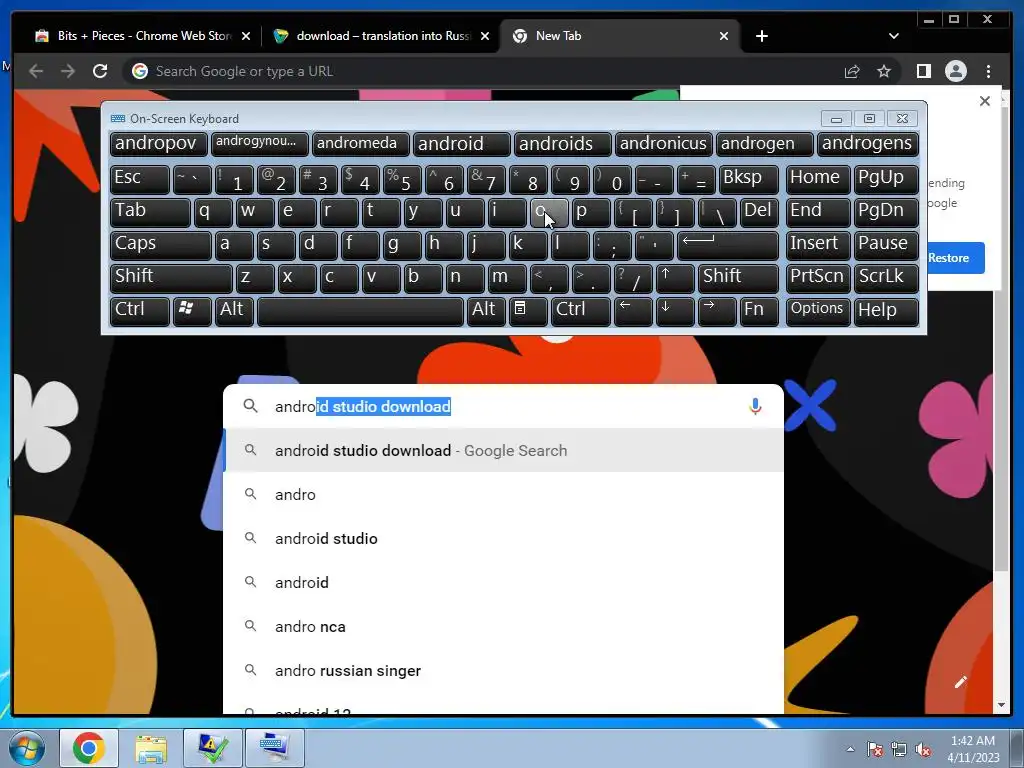The width and height of the screenshot is (1024, 768).
Task: Open the share page icon in address bar
Action: (852, 71)
